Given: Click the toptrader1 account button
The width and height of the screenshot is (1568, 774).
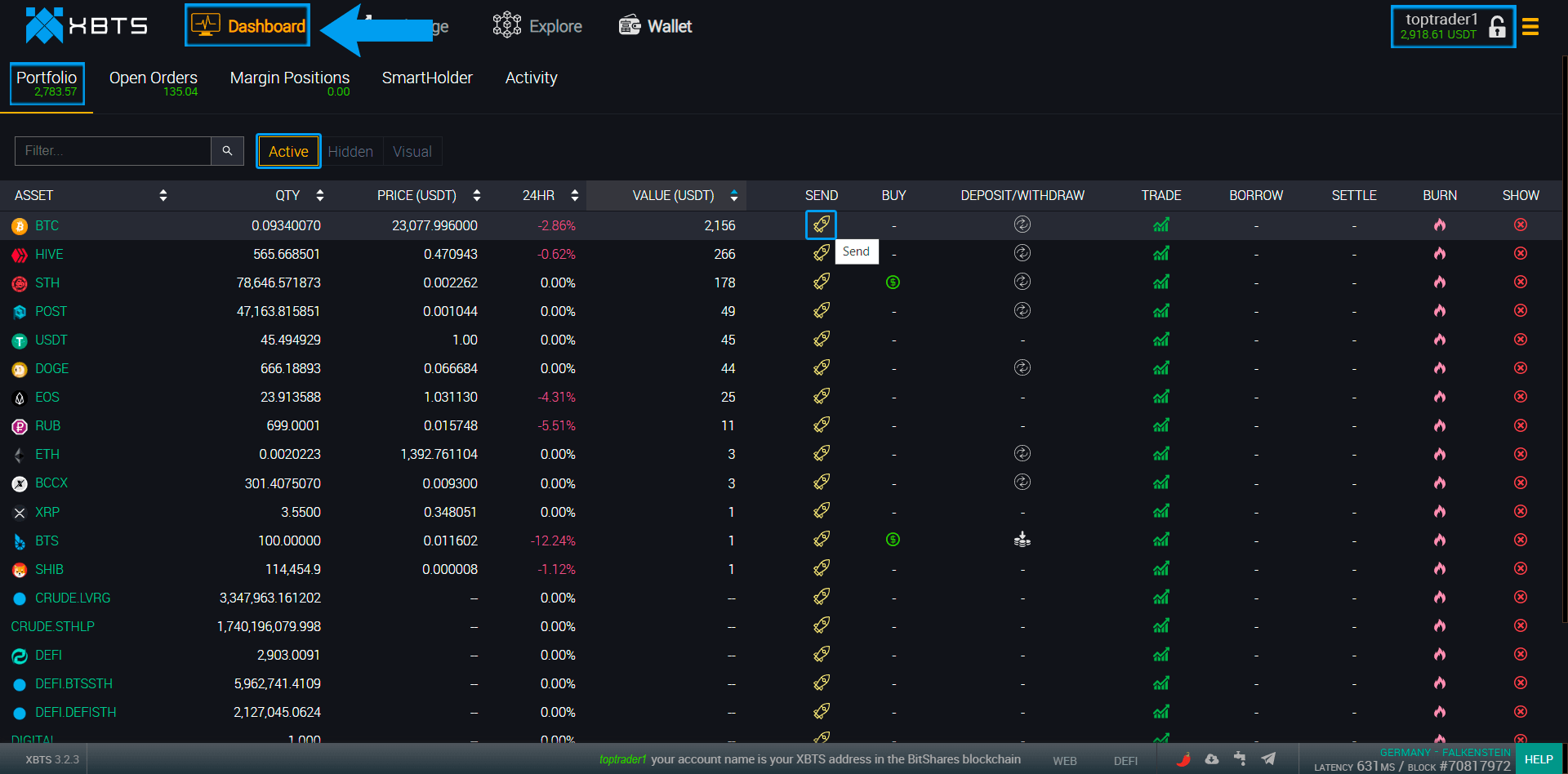Looking at the screenshot, I should pos(1453,27).
